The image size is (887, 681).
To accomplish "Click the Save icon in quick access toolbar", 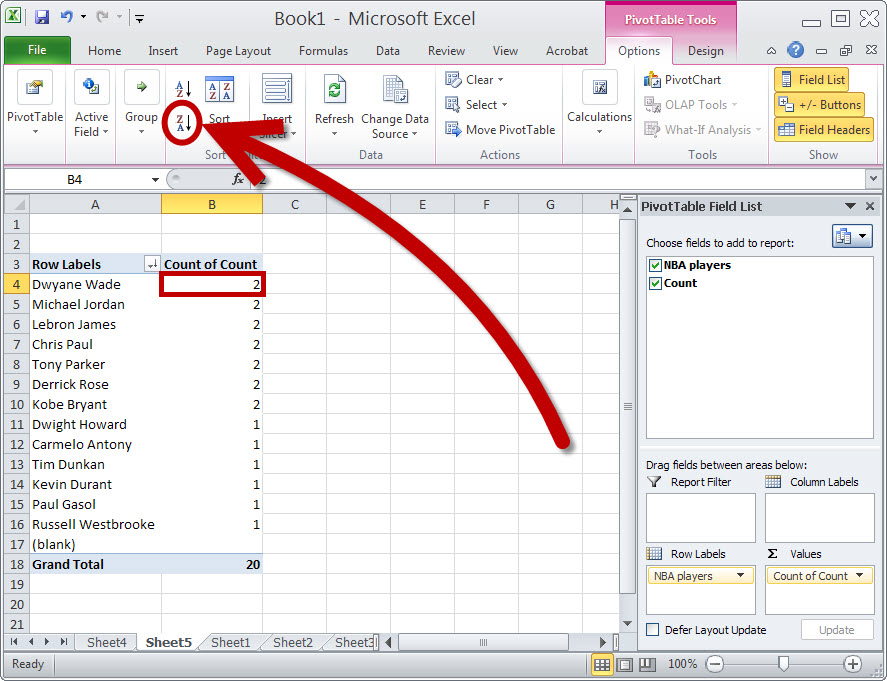I will pyautogui.click(x=42, y=18).
